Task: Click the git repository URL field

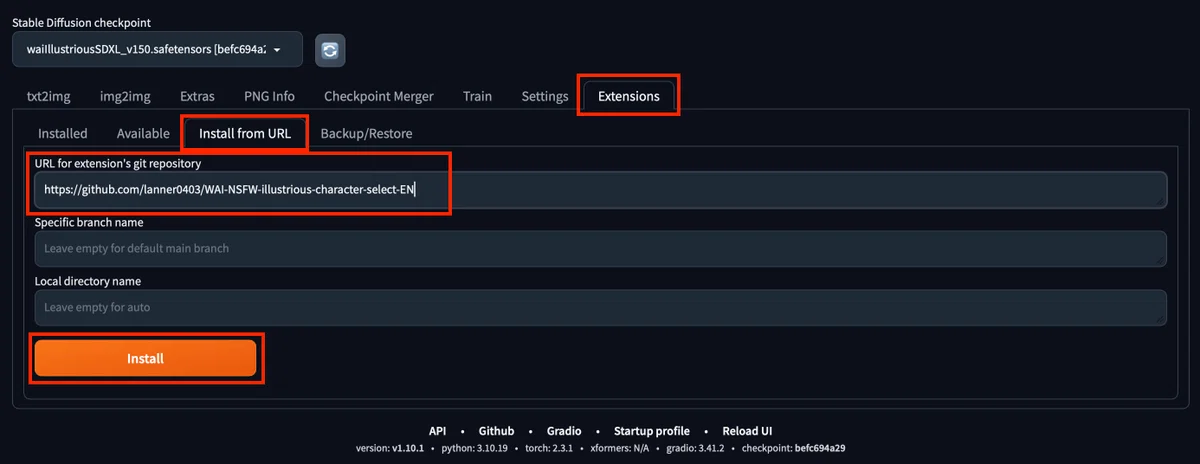Action: pyautogui.click(x=600, y=189)
